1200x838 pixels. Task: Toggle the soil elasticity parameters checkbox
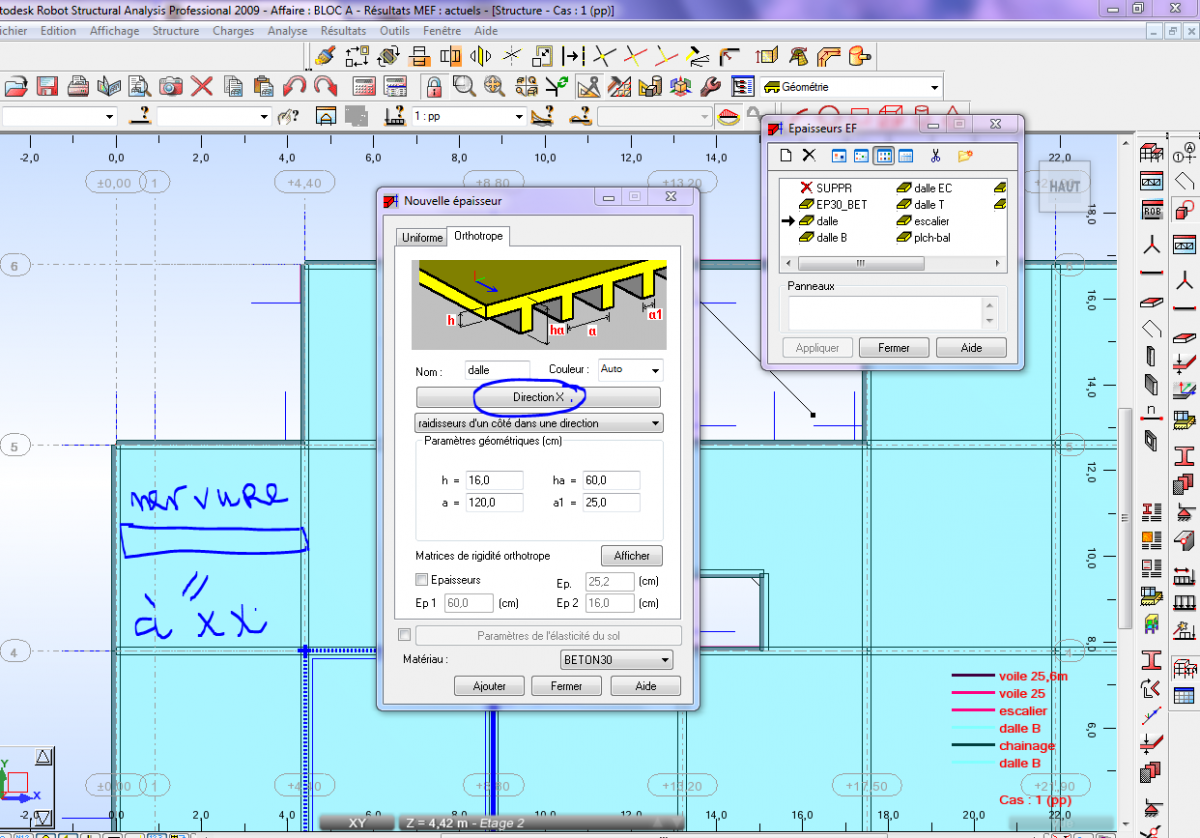404,635
